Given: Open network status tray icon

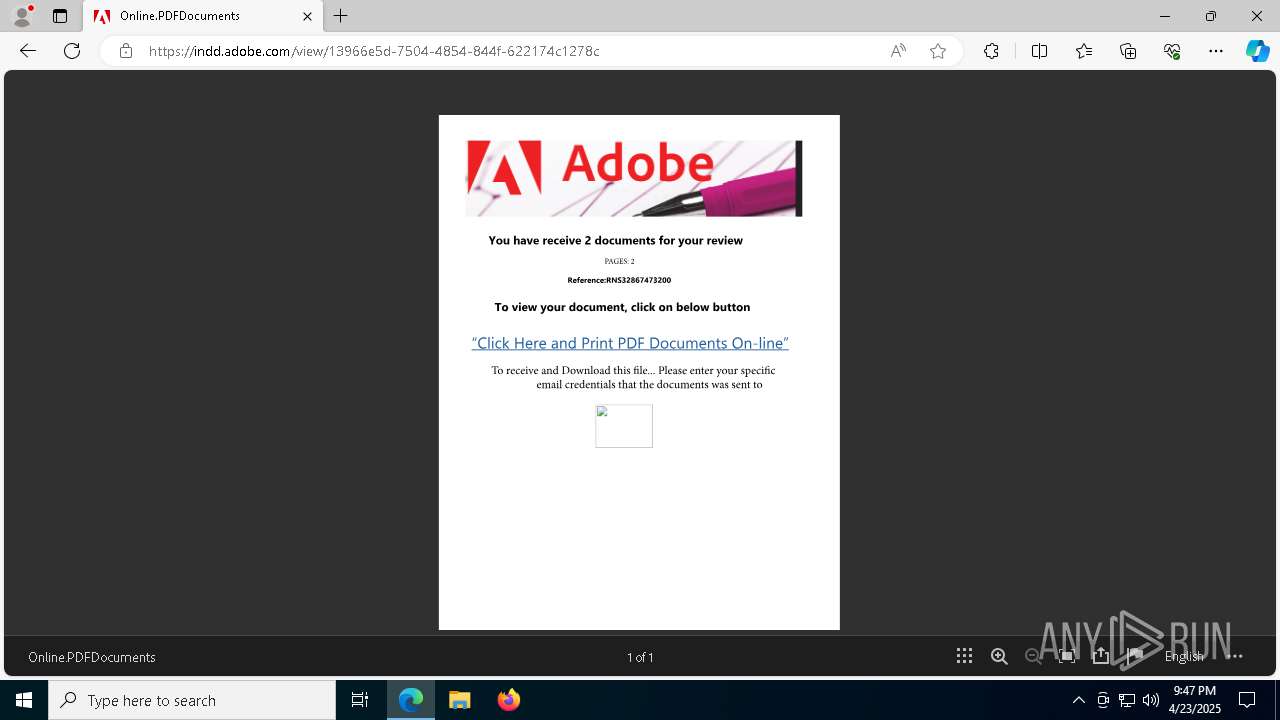Looking at the screenshot, I should [x=1127, y=700].
